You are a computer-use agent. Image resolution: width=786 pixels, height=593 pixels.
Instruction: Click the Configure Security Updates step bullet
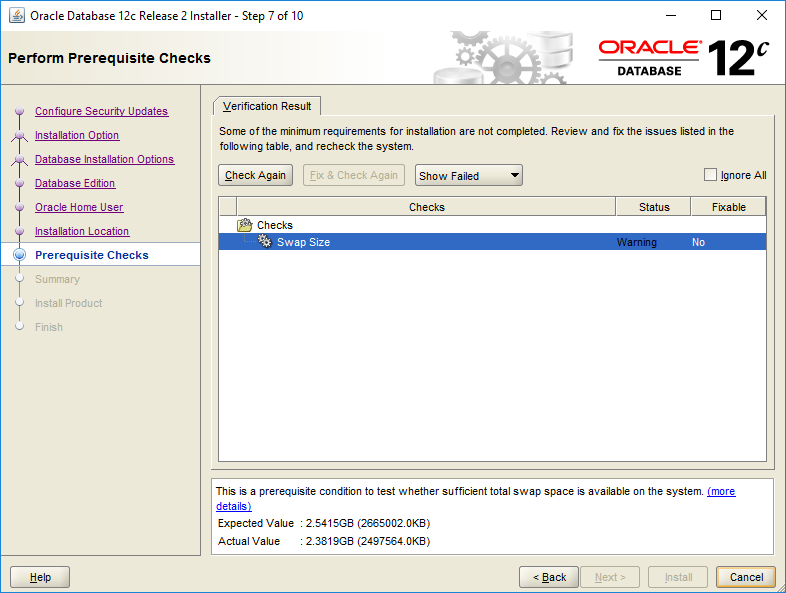pos(20,111)
